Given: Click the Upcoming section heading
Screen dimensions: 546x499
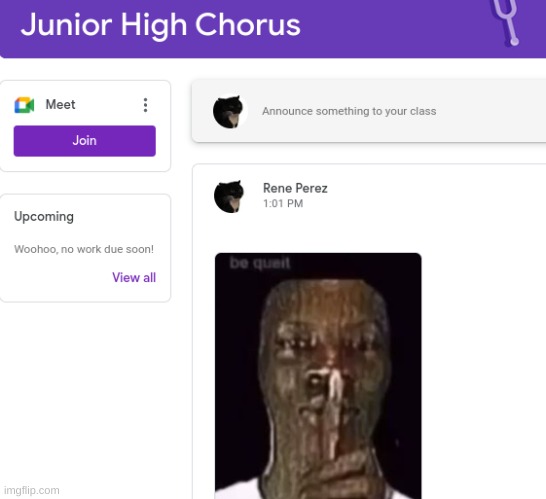Looking at the screenshot, I should click(44, 217).
